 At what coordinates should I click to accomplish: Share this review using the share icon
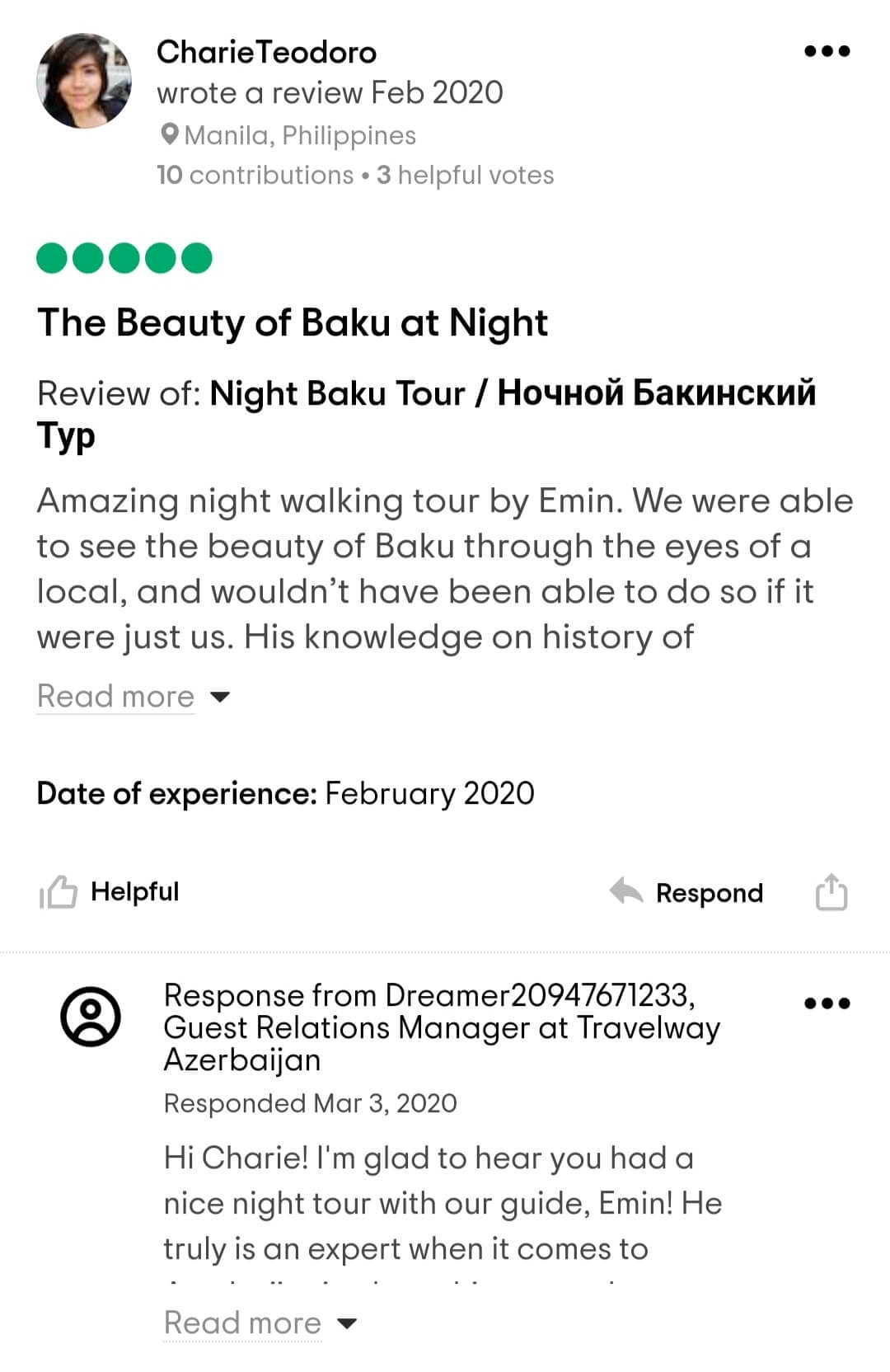[x=831, y=892]
